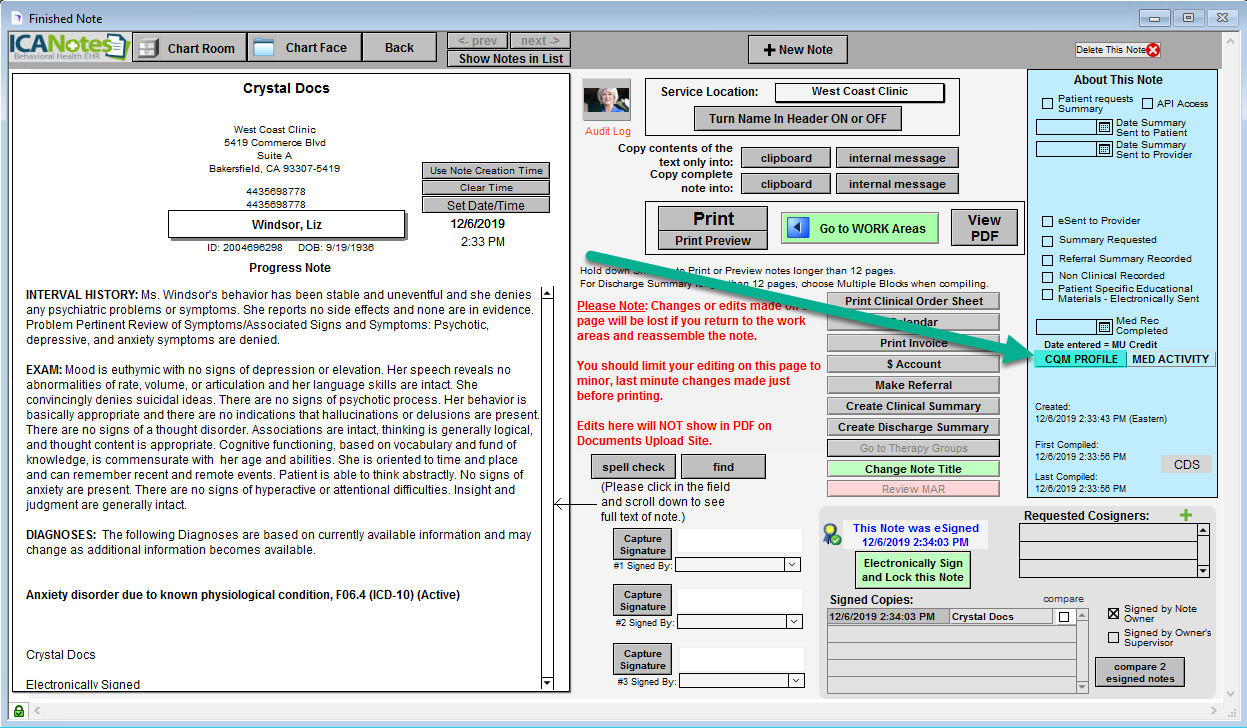Screen dimensions: 1247x728
Task: Click the ICANotes logo
Action: tap(69, 48)
